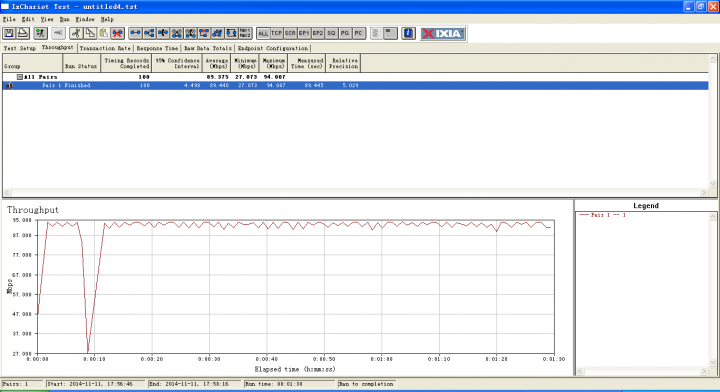Switch to the Test Setup tab
The width and height of the screenshot is (720, 392).
[19, 48]
